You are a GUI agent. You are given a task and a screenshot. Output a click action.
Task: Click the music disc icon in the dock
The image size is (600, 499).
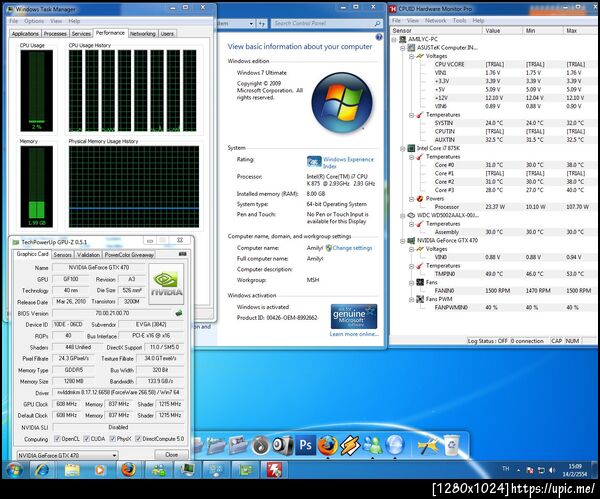[x=261, y=445]
